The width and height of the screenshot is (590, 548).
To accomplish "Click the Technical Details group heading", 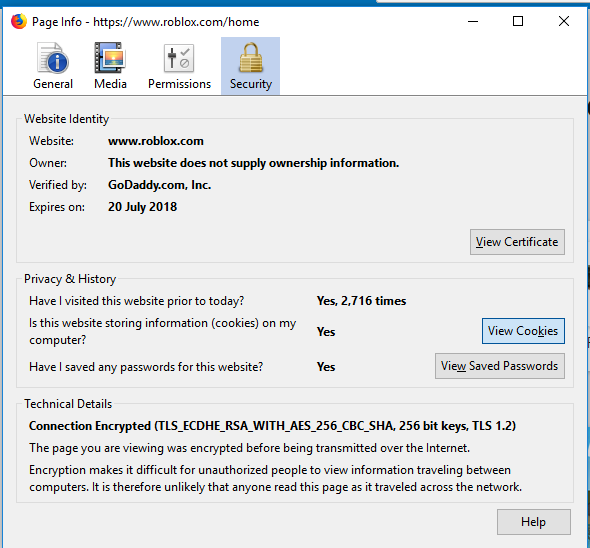I will (68, 404).
